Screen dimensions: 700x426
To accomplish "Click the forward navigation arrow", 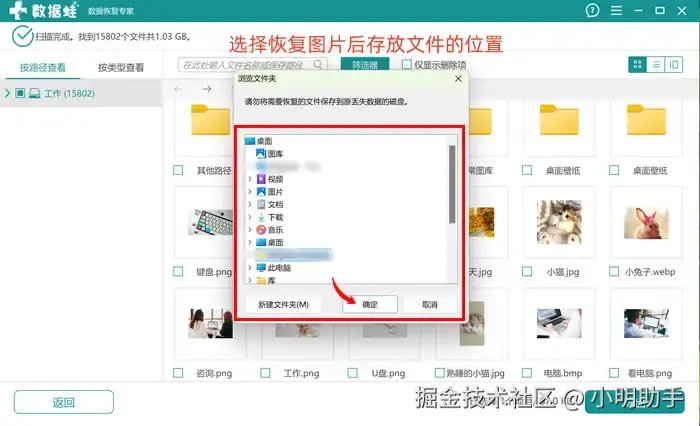I will 207,89.
